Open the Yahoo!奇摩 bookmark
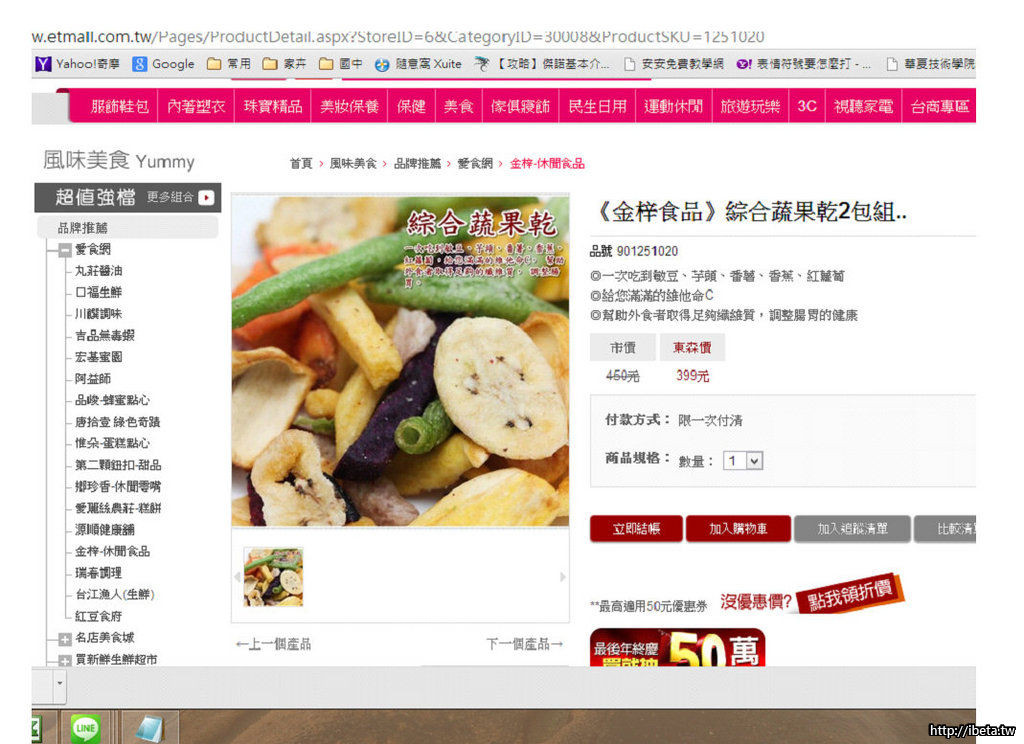1024x744 pixels. click(x=77, y=64)
